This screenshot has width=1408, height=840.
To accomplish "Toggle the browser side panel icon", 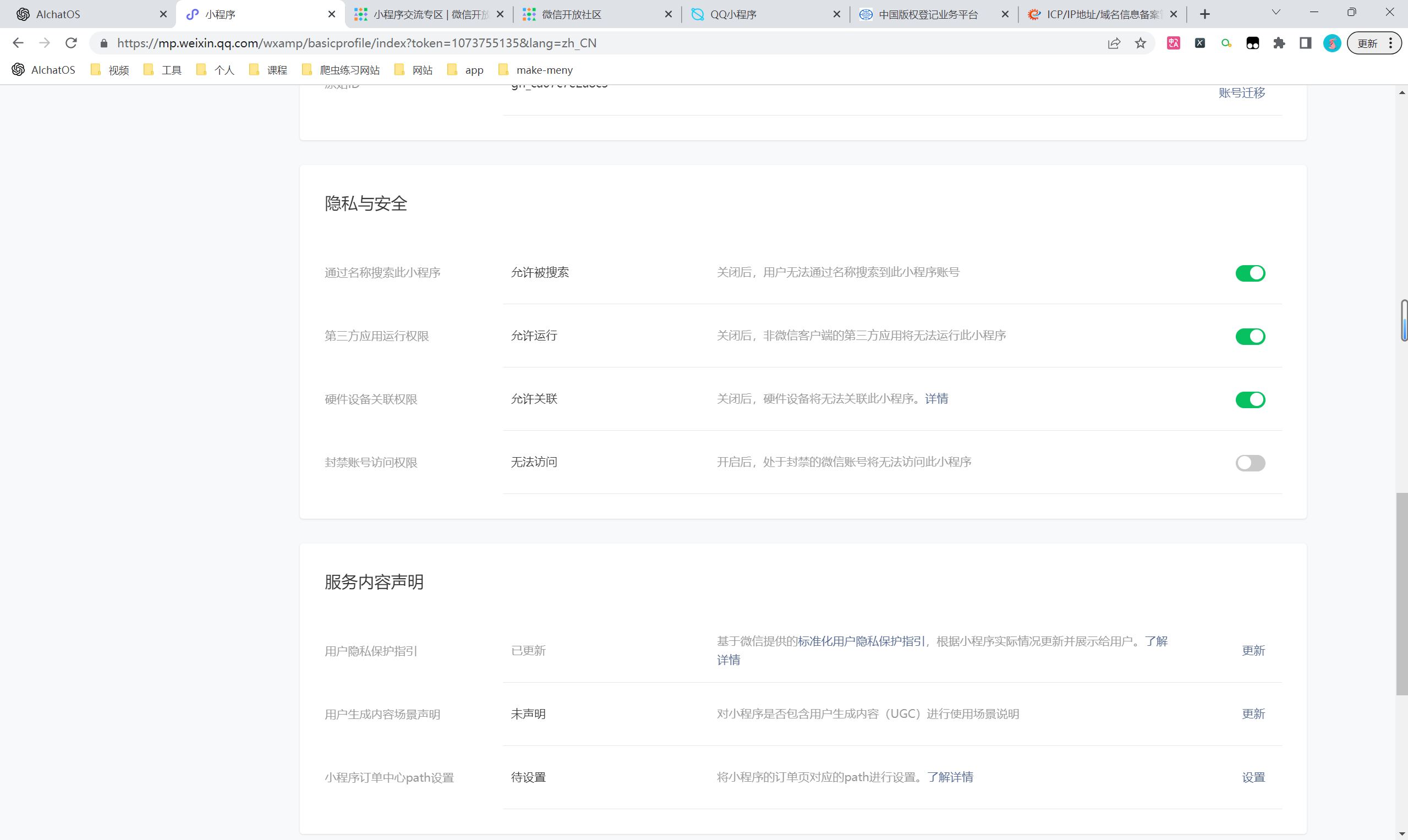I will pos(1306,43).
